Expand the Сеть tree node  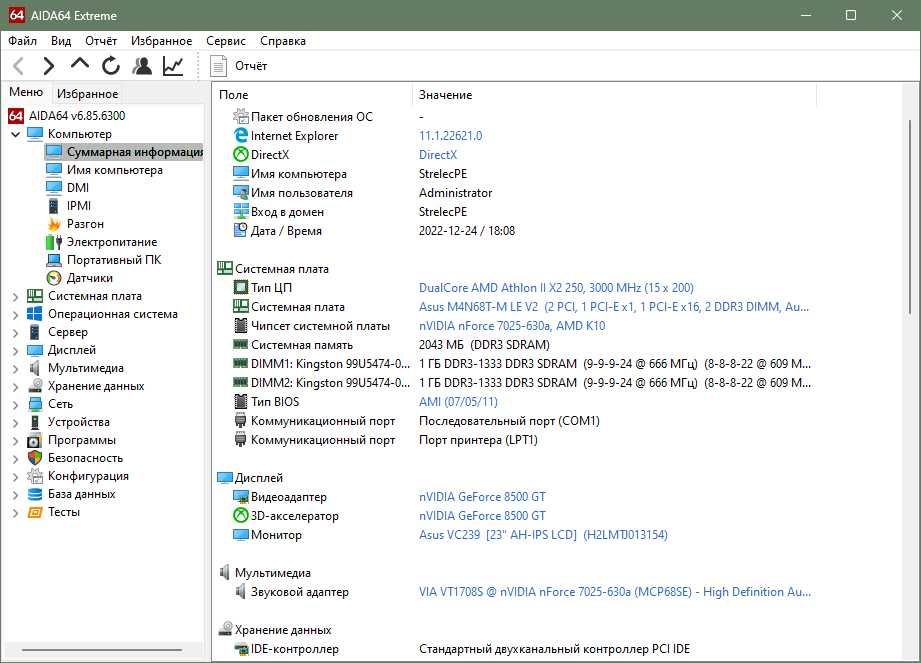point(16,405)
